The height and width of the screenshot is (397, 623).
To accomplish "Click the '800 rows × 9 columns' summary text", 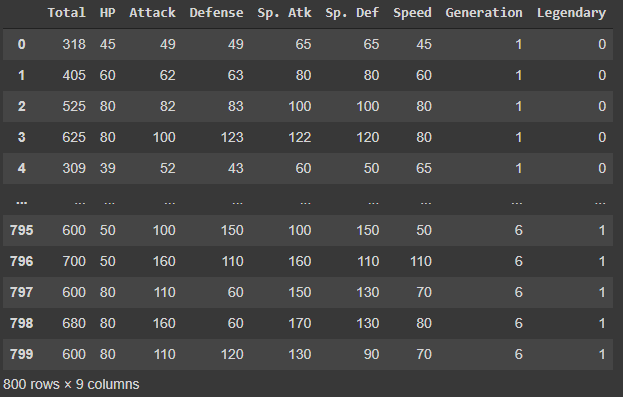I will (x=71, y=384).
